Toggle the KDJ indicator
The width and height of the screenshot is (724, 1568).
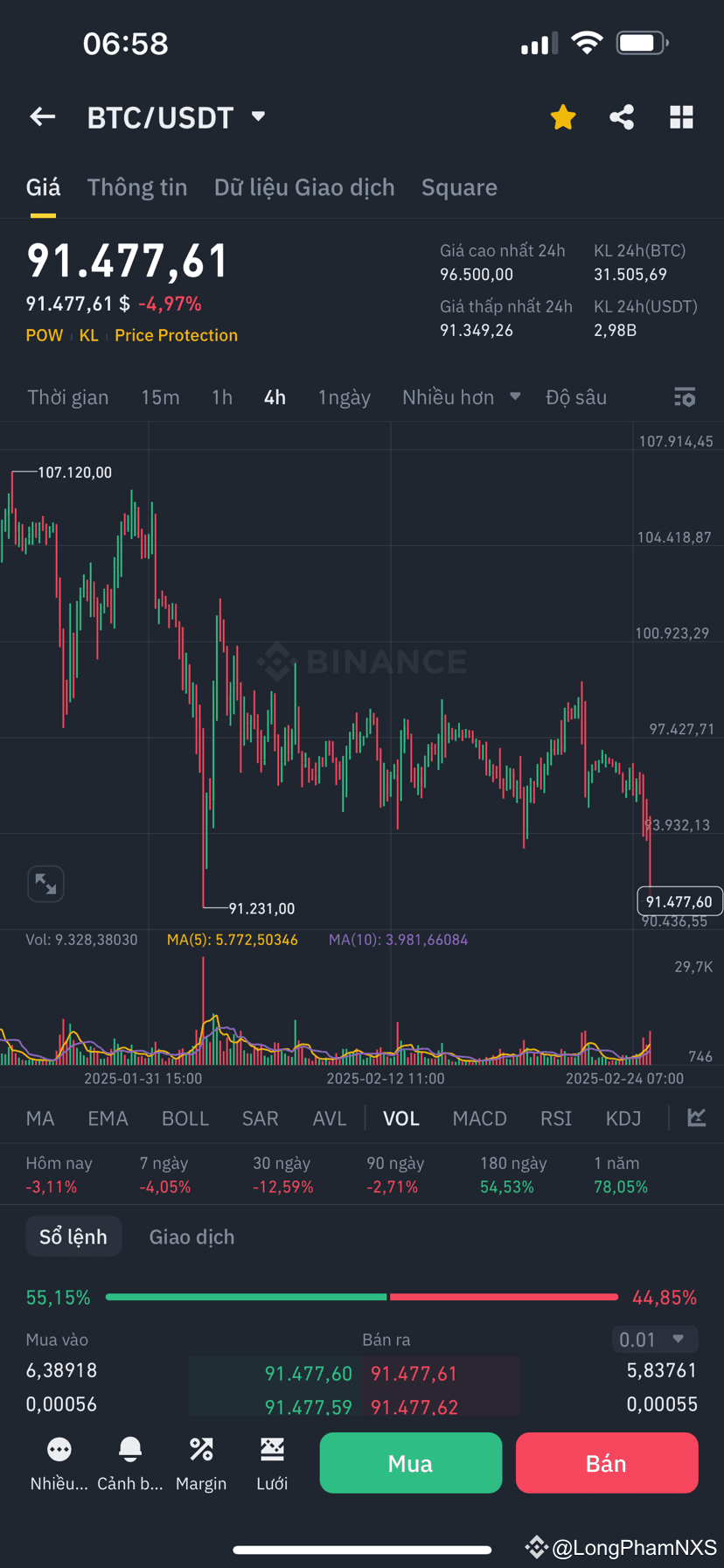(x=623, y=1118)
